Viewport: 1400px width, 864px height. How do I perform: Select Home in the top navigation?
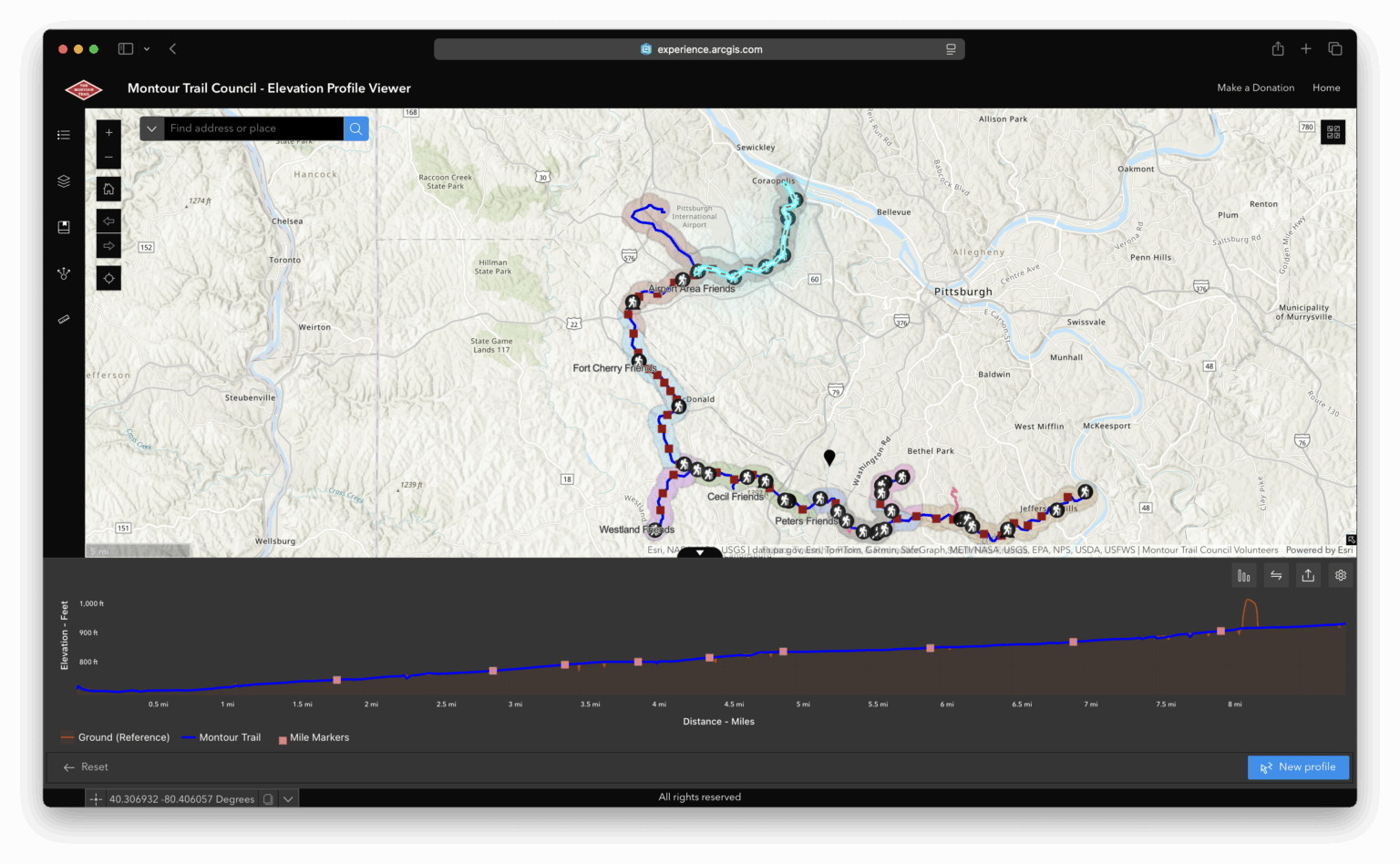pos(1326,87)
